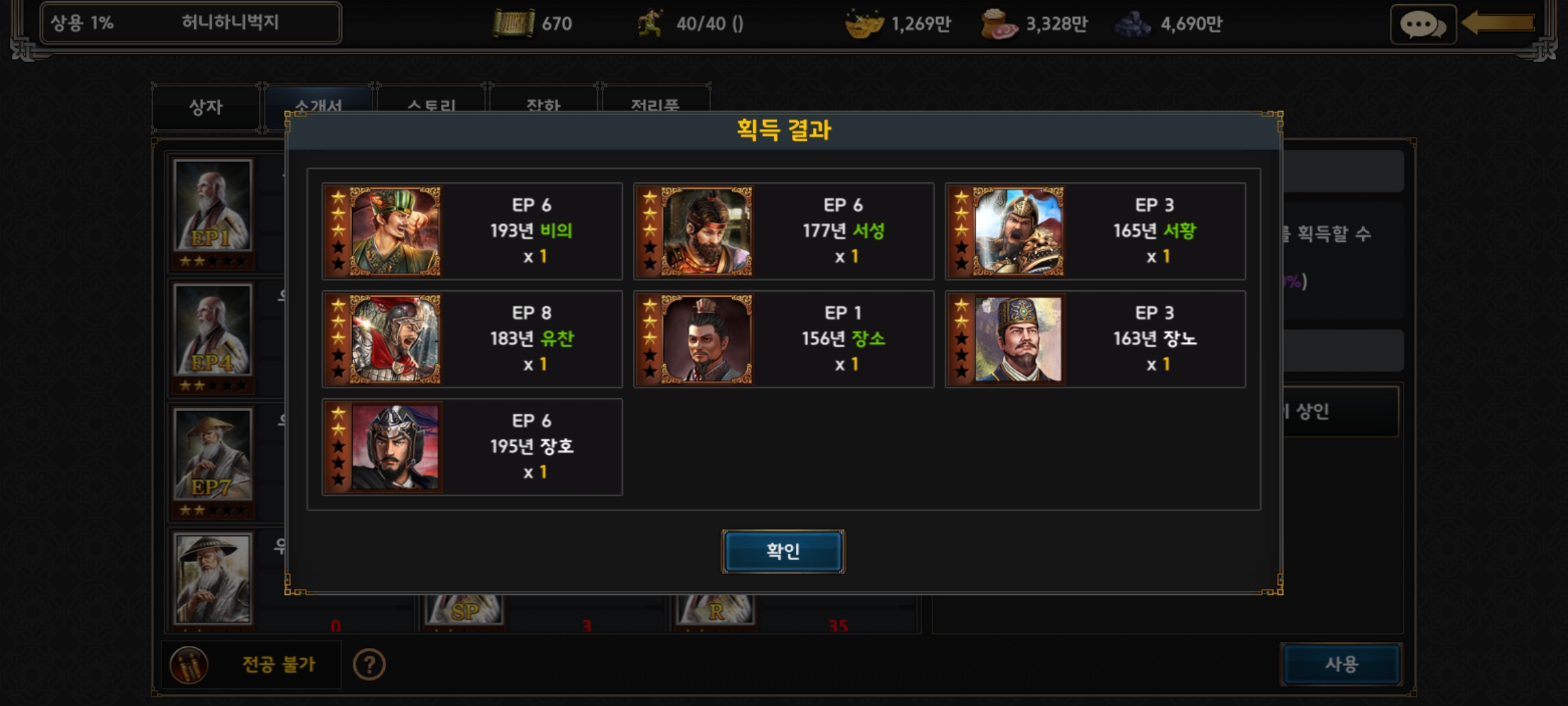Image resolution: width=1568 pixels, height=706 pixels.
Task: Select the 156년 장소 hero portrait
Action: click(x=707, y=339)
